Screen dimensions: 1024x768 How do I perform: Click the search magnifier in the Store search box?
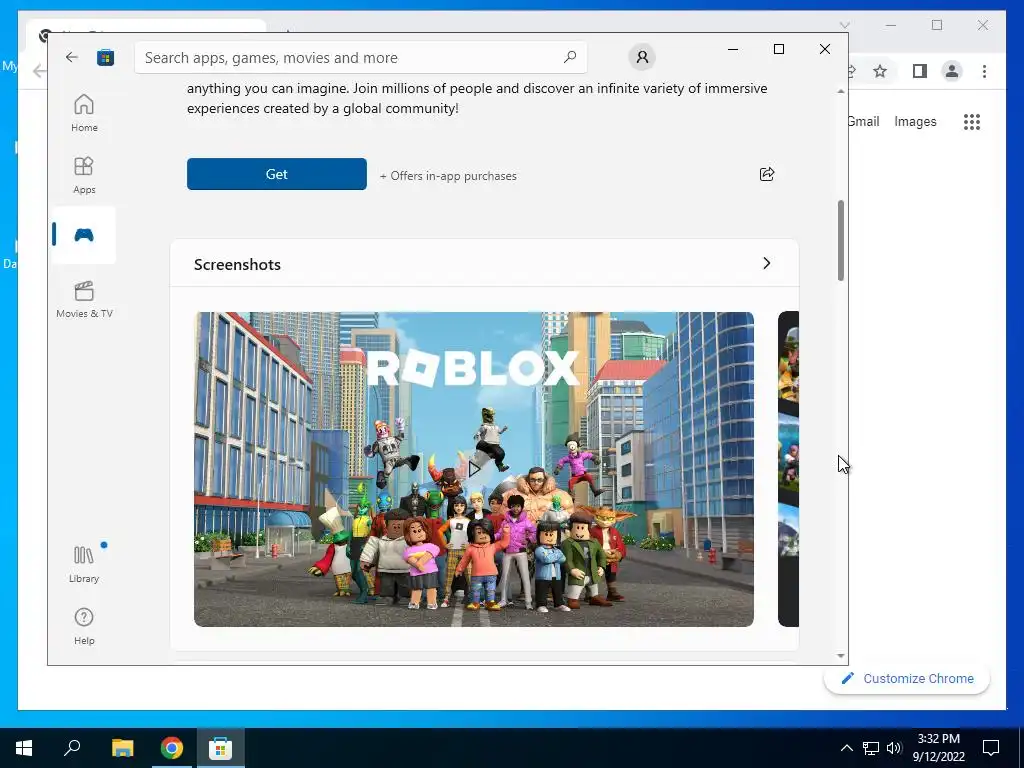(569, 57)
